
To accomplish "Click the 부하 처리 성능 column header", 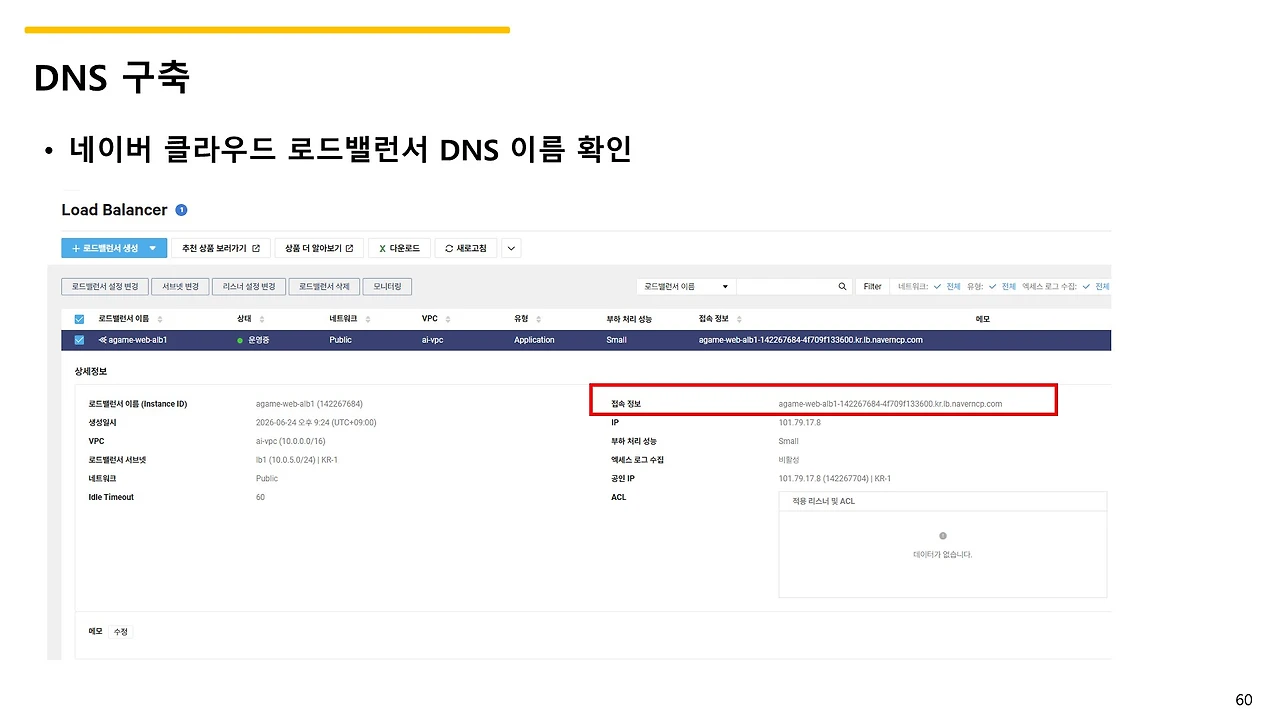I will tap(629, 319).
